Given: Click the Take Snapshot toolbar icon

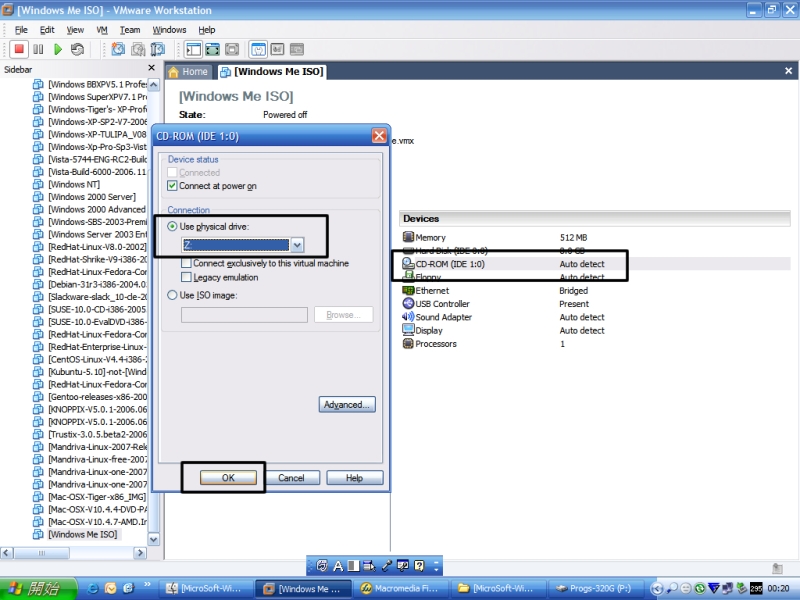Looking at the screenshot, I should coord(118,49).
